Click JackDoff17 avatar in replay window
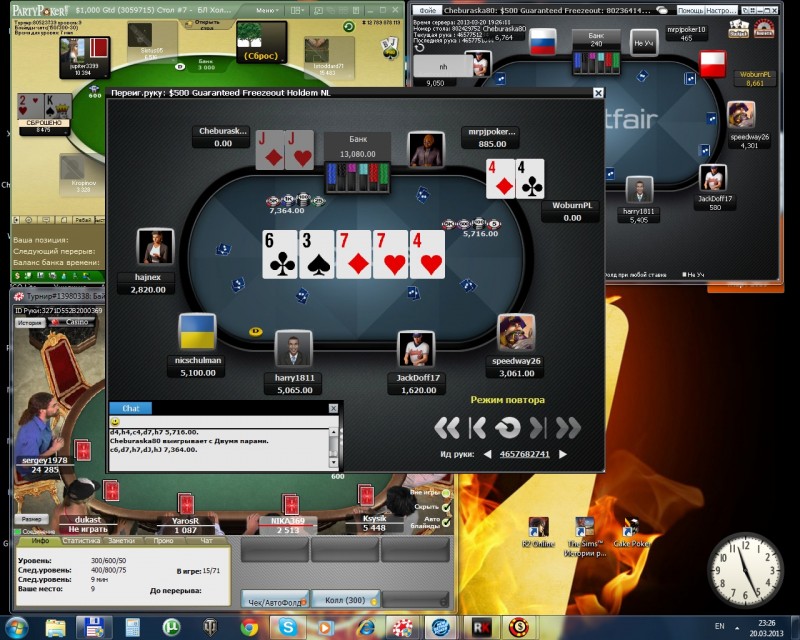This screenshot has width=800, height=640. 416,349
